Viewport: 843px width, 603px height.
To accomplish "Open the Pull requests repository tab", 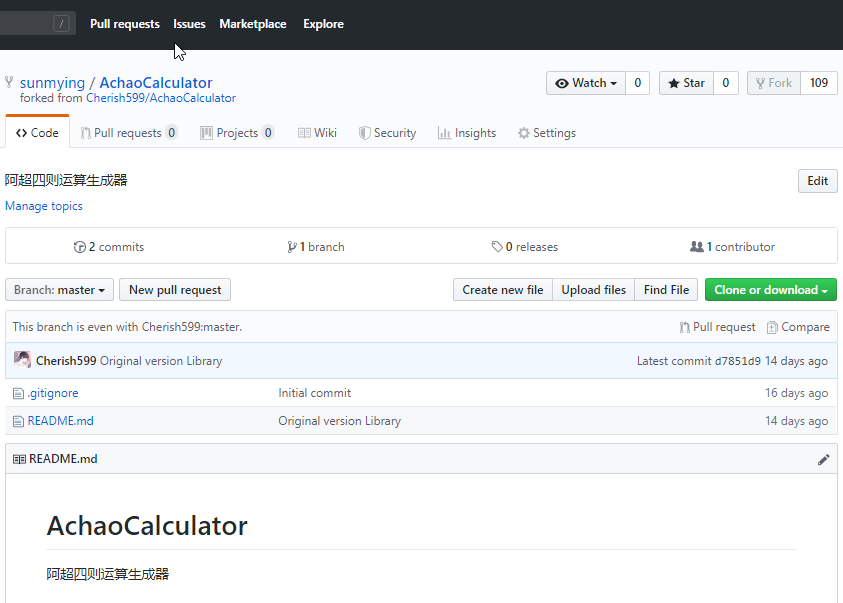I will click(128, 133).
